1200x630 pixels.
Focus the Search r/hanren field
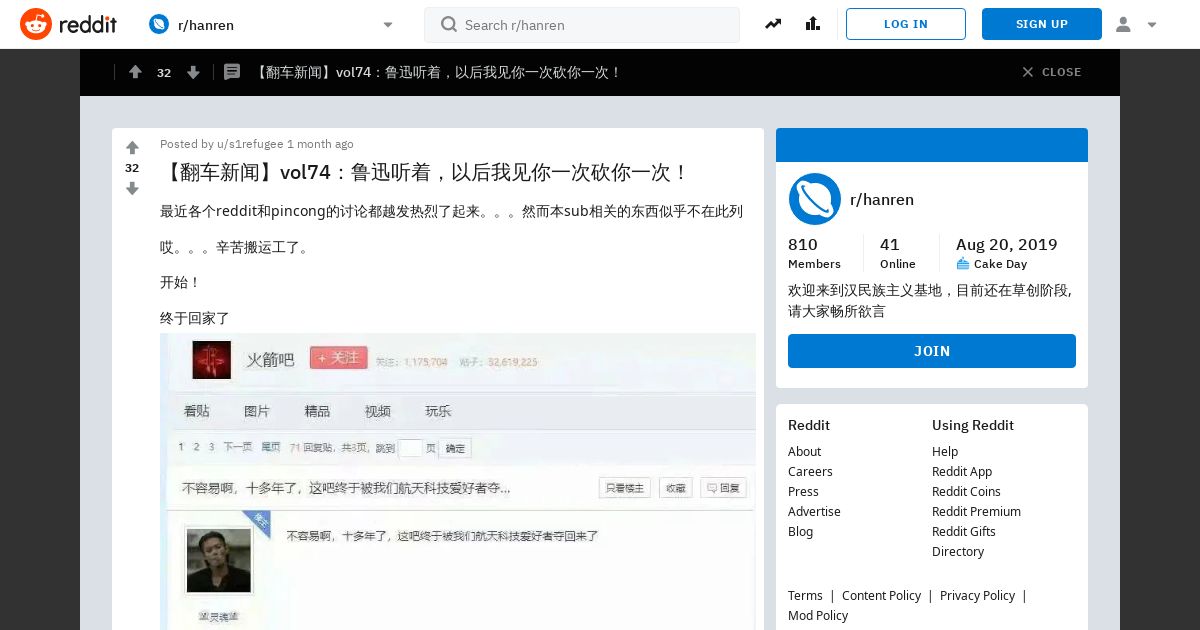click(582, 25)
